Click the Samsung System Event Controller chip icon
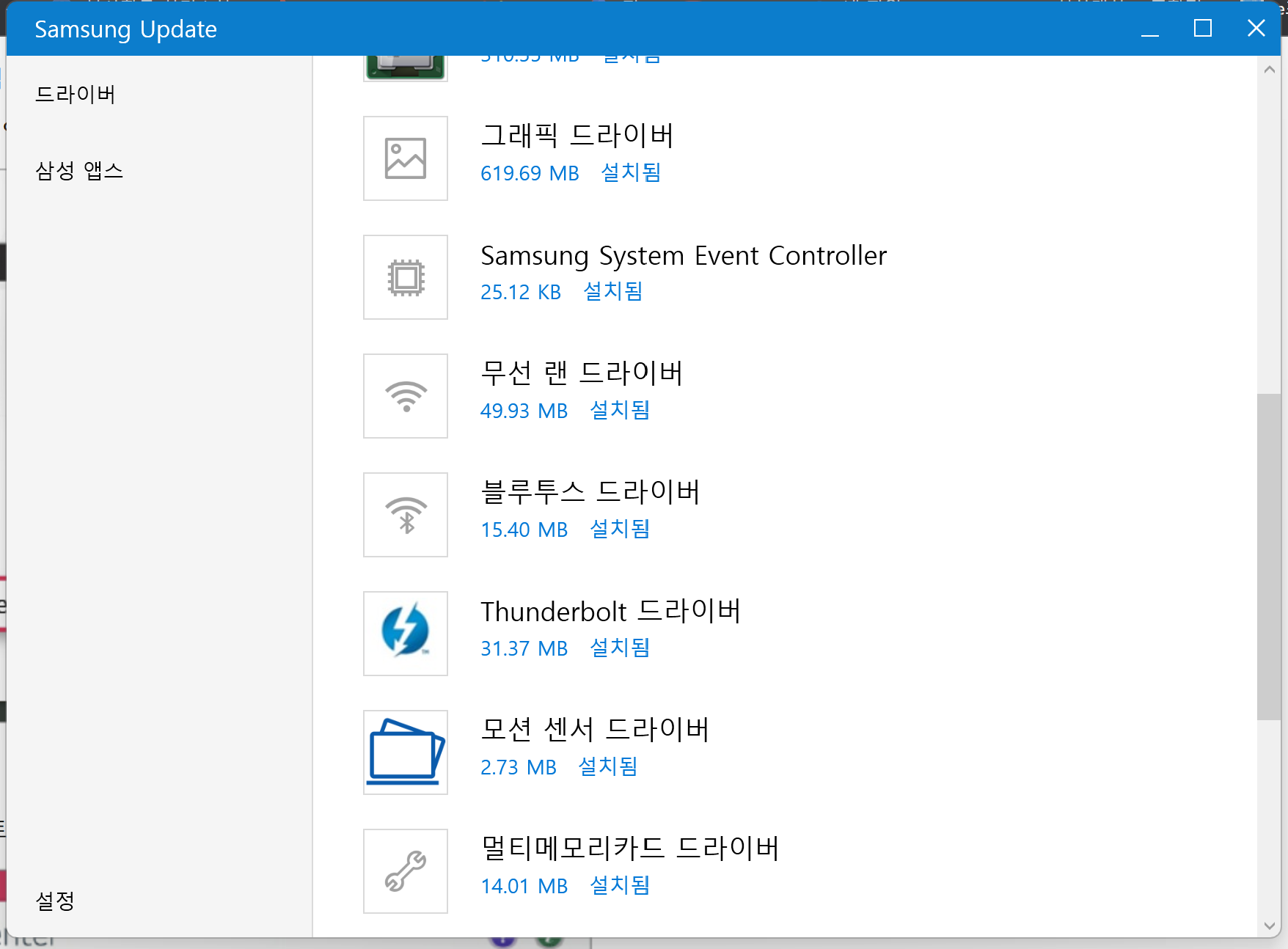 pyautogui.click(x=406, y=277)
